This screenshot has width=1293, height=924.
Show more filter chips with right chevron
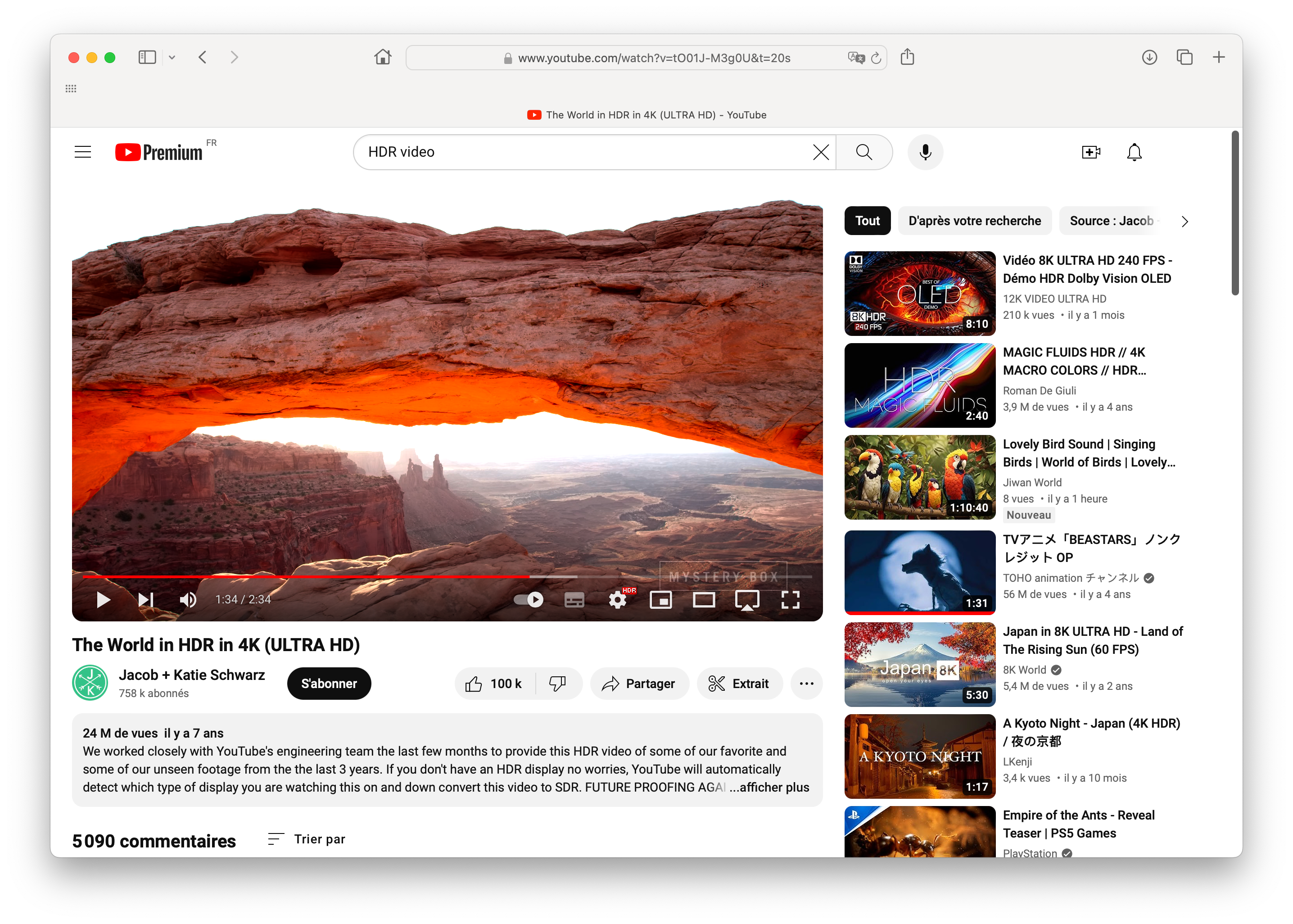pos(1184,222)
